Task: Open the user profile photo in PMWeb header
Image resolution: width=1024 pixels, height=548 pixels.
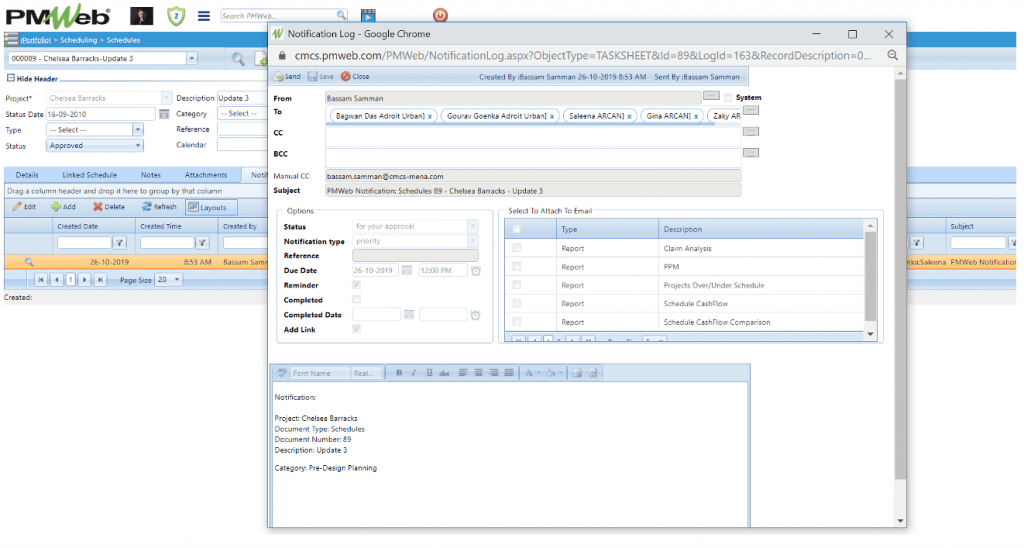Action: click(142, 16)
